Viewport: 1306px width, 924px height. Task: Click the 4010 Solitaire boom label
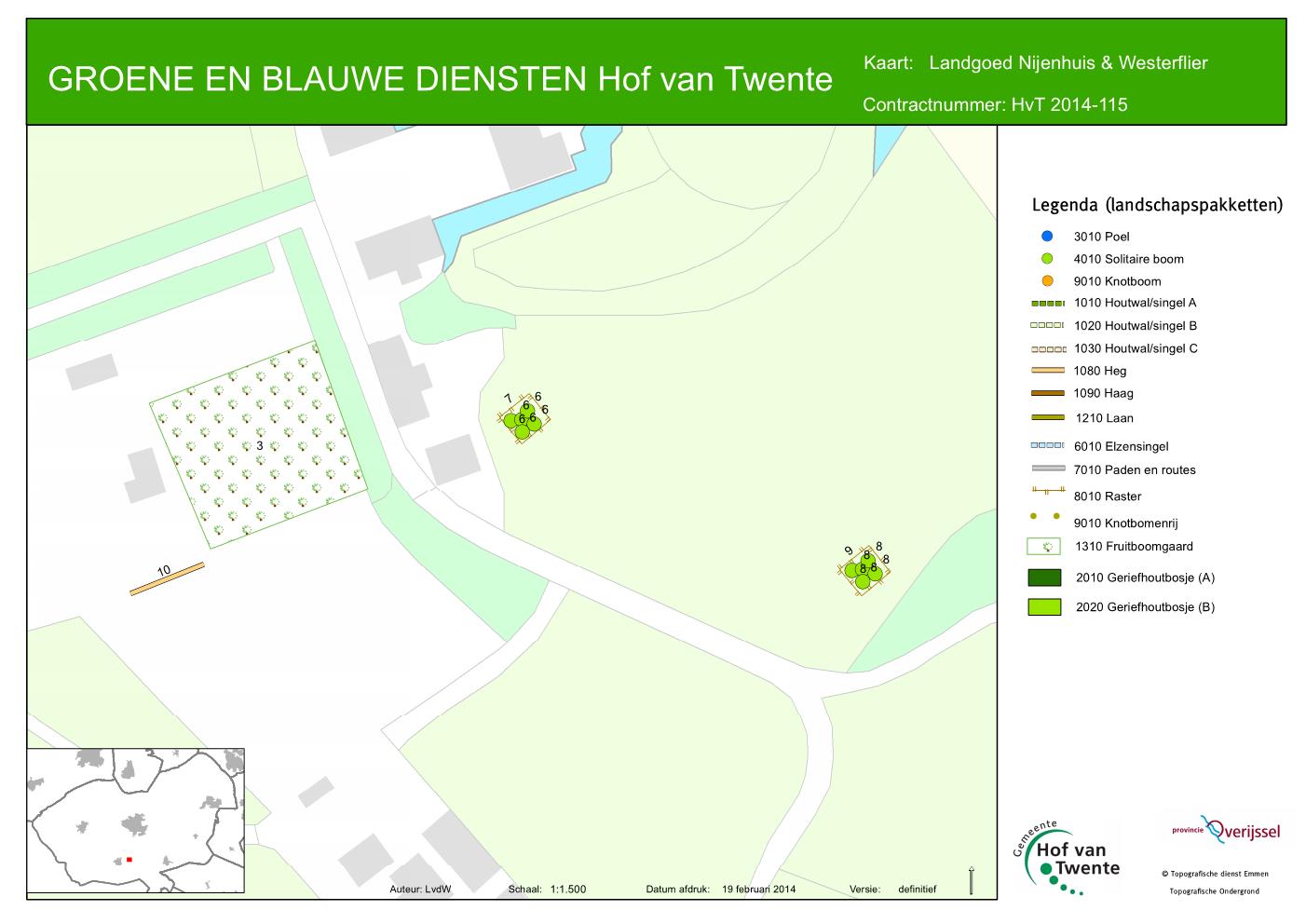(1128, 259)
